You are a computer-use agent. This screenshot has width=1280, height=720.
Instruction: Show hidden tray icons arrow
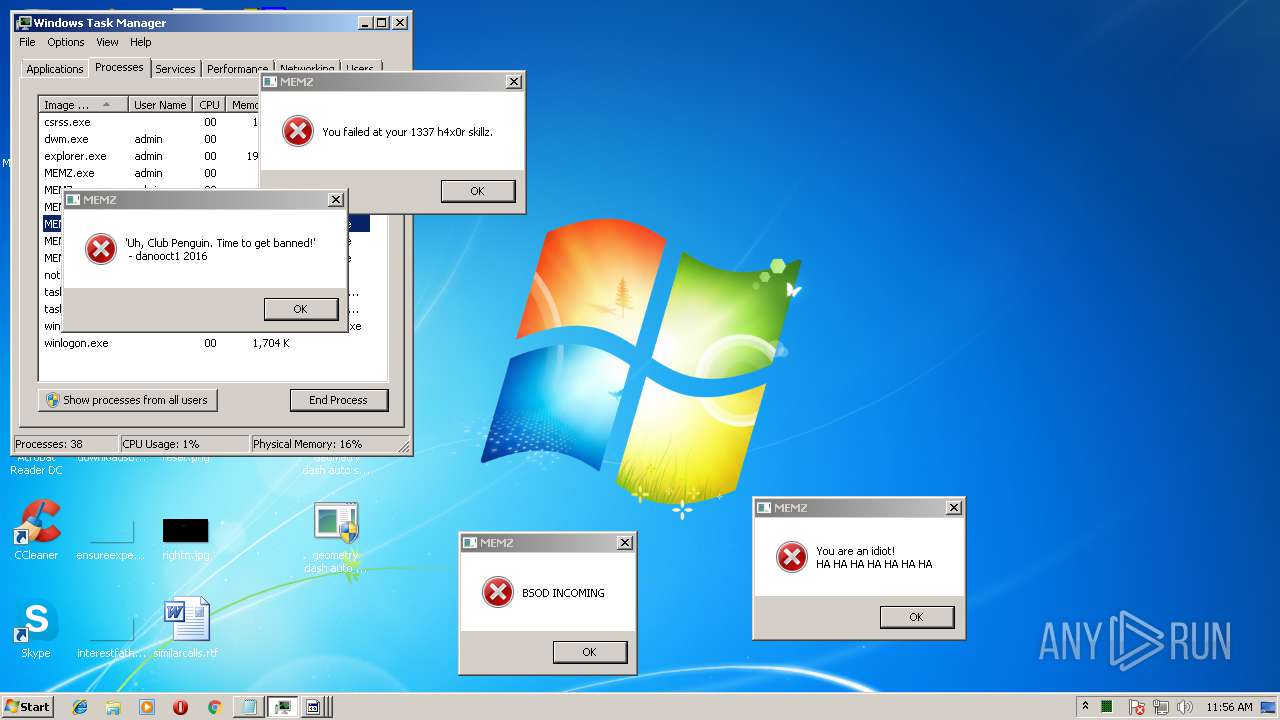[x=1085, y=707]
